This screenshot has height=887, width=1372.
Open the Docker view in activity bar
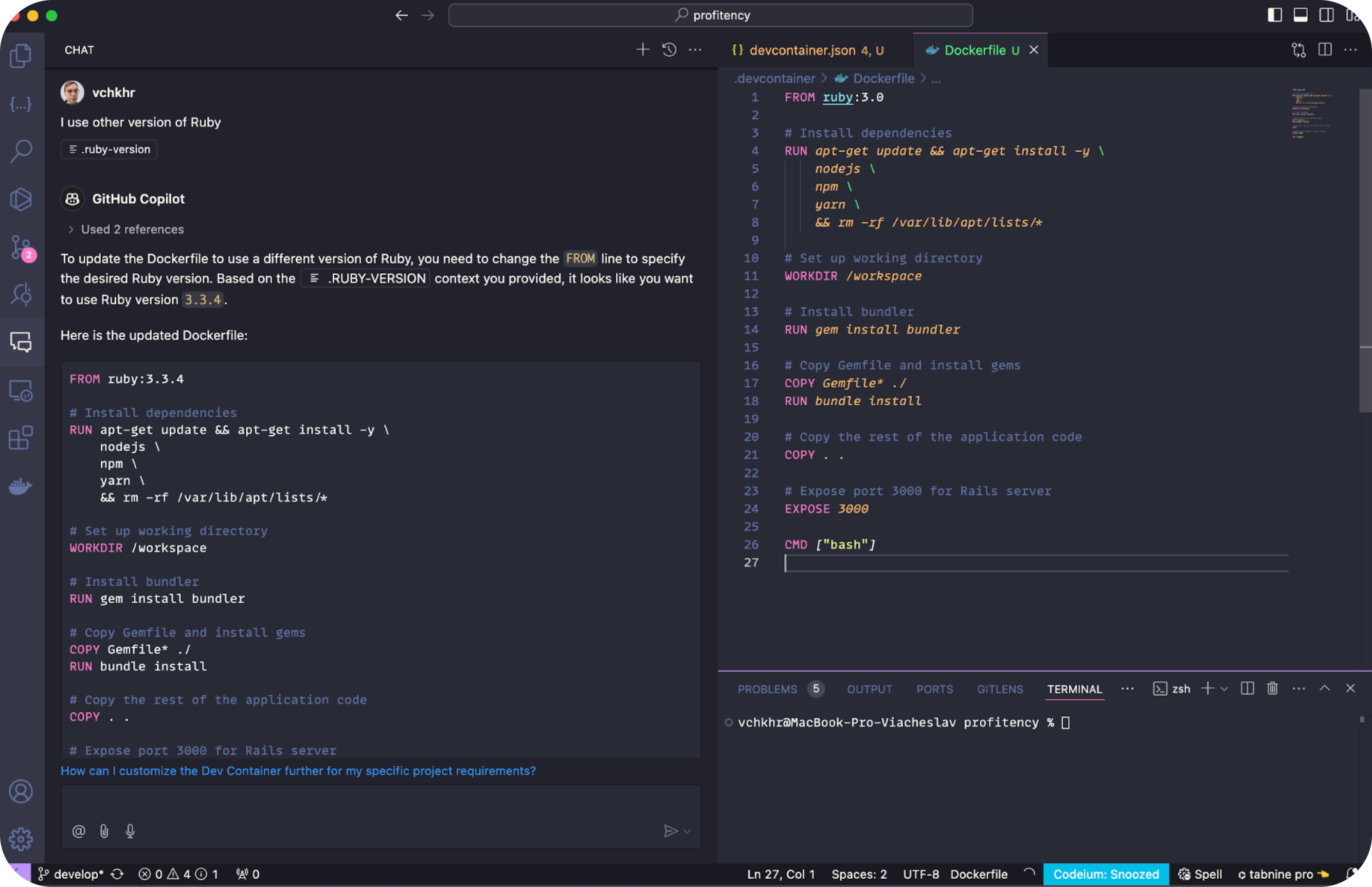click(21, 487)
